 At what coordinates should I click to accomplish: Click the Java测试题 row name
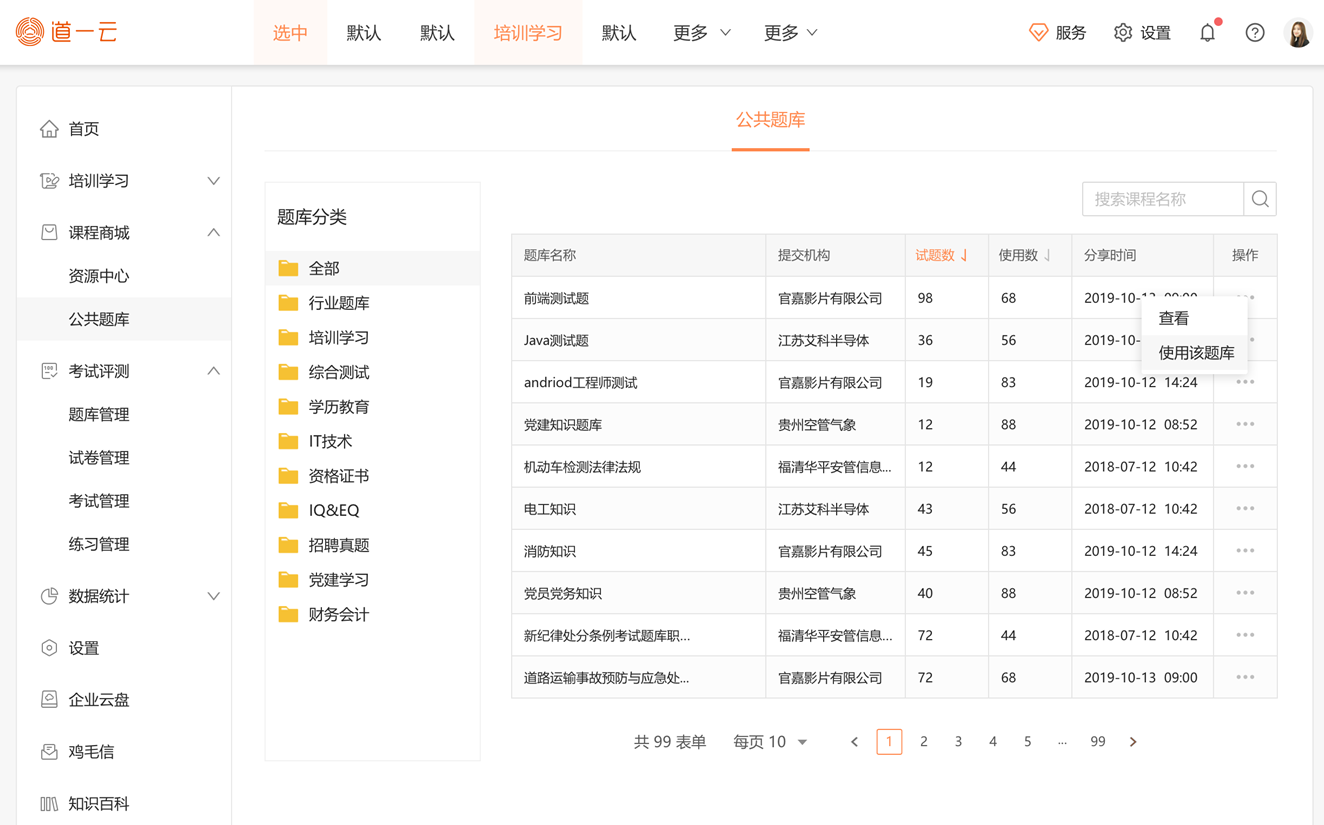tap(556, 340)
